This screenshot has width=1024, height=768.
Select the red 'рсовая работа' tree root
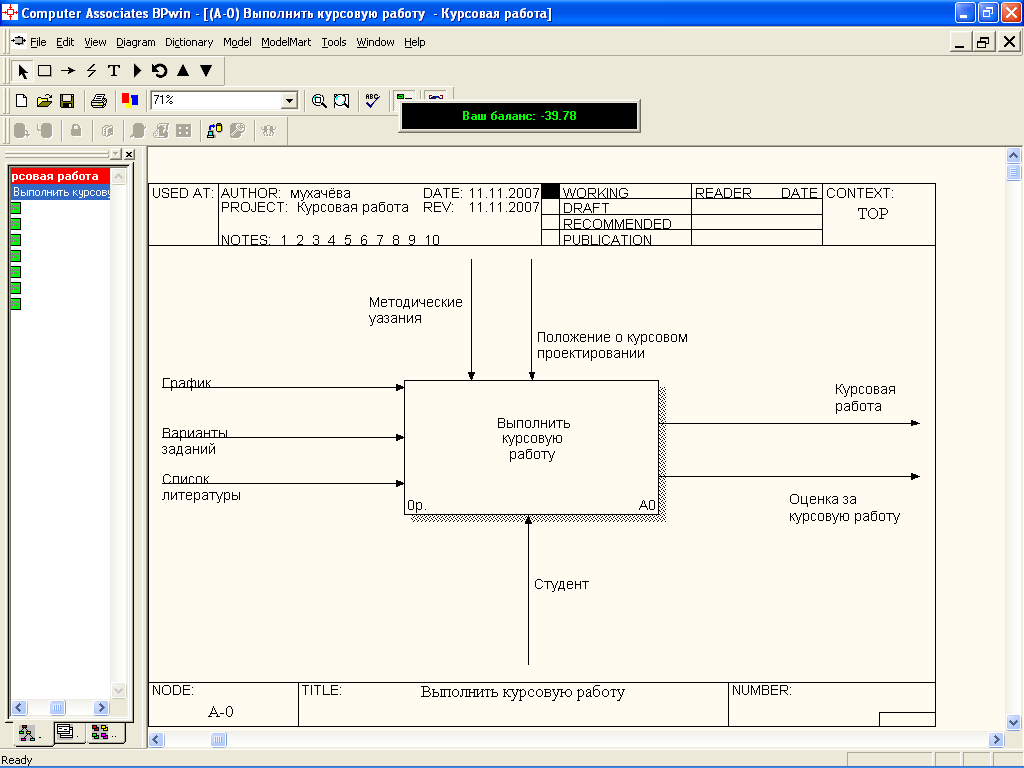(x=55, y=176)
